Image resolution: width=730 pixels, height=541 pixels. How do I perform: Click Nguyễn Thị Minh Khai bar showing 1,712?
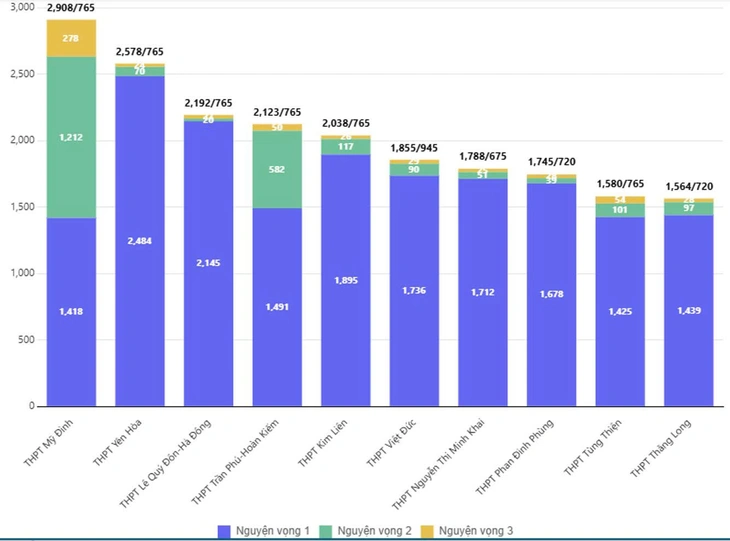tap(483, 293)
